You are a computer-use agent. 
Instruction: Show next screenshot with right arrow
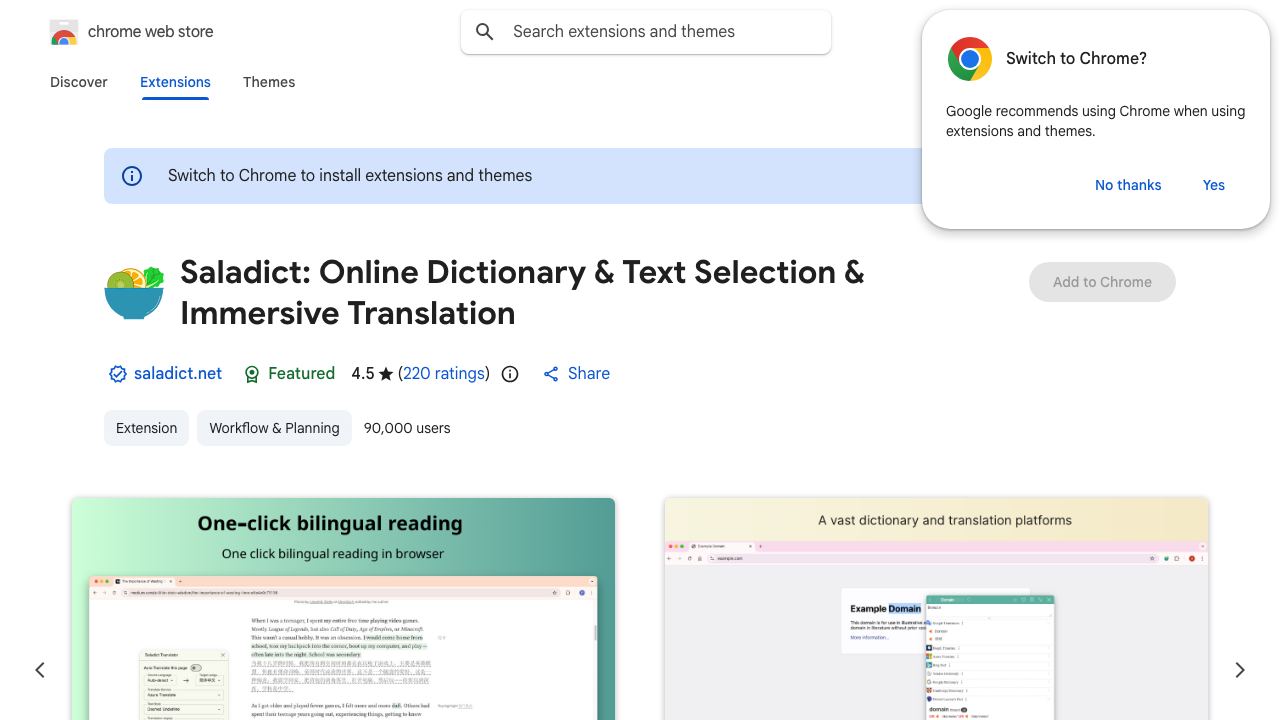1240,670
